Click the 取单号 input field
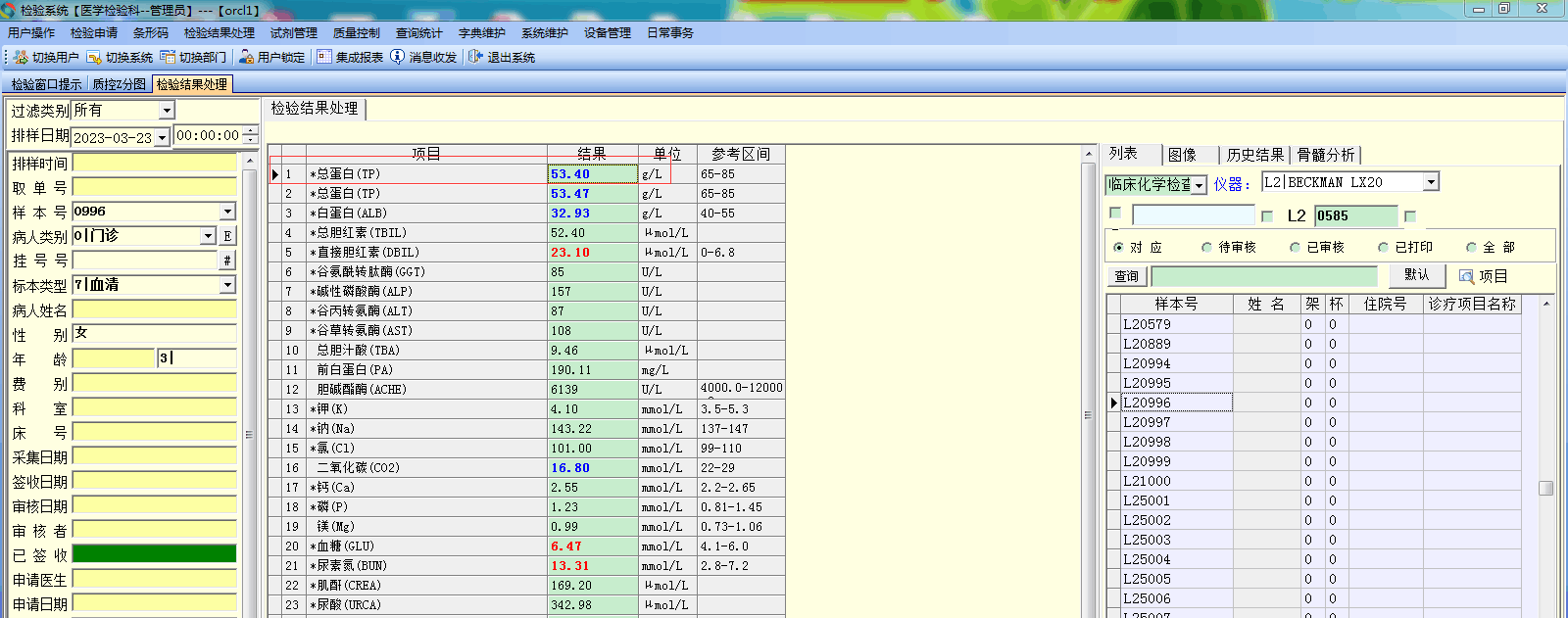This screenshot has height=618, width=1568. [154, 187]
